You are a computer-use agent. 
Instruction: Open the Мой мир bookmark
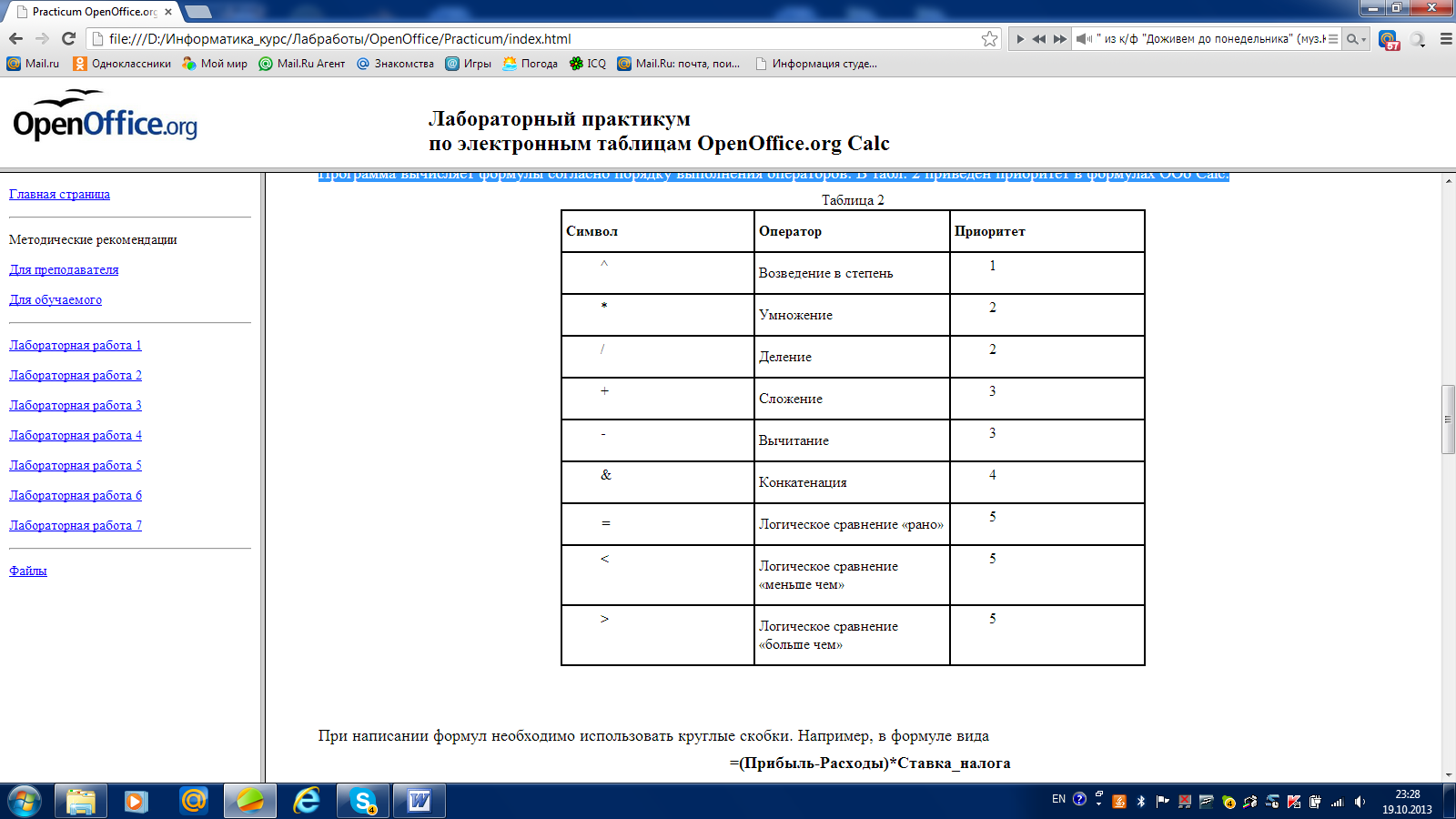[215, 64]
